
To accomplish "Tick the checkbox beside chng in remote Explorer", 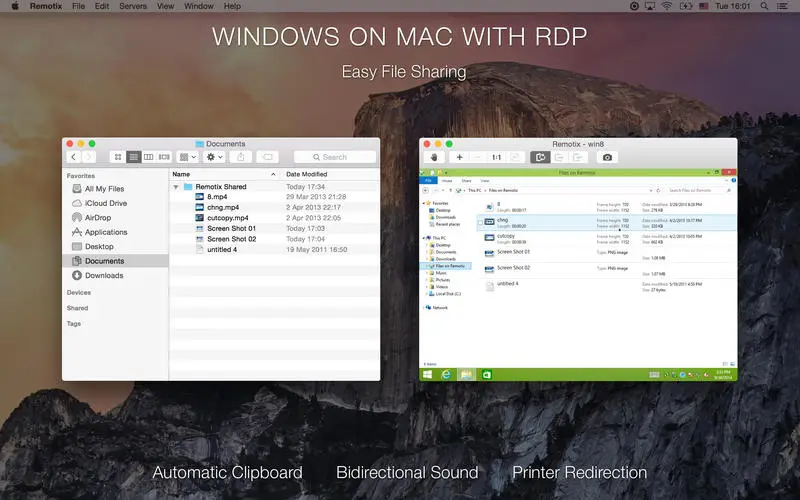I will tap(480, 222).
